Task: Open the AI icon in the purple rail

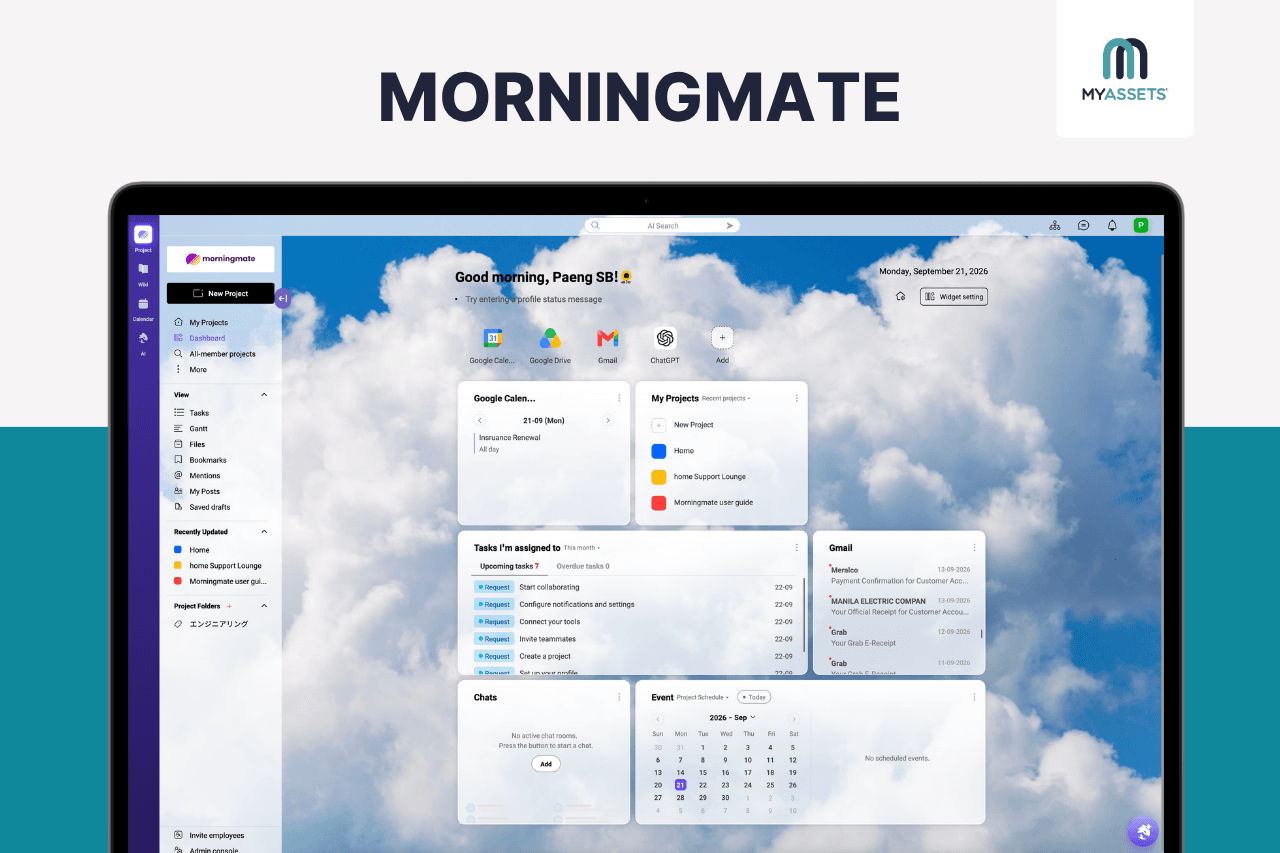Action: 143,338
